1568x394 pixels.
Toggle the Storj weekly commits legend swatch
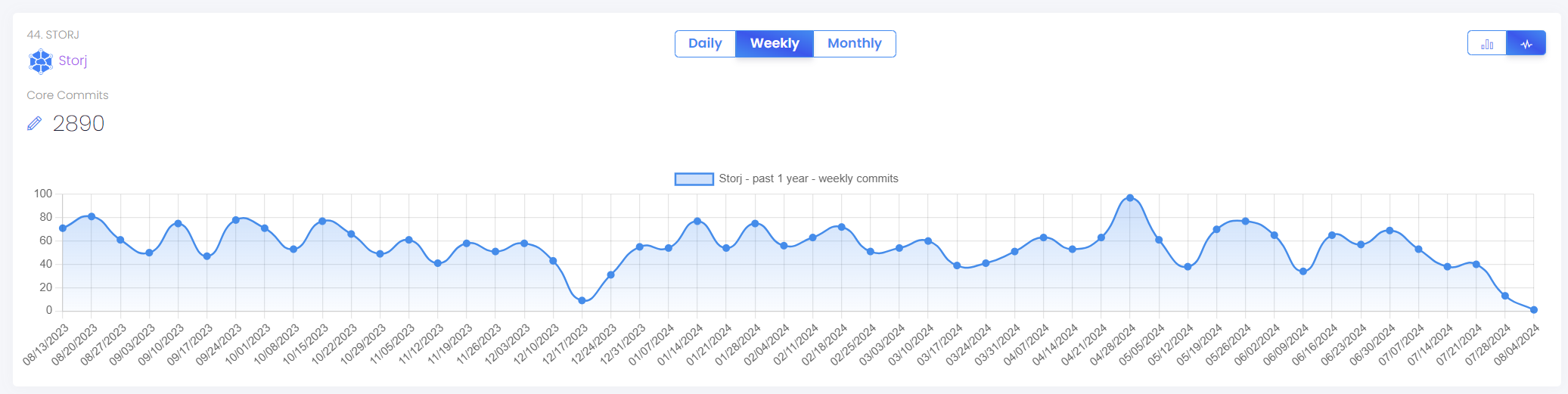coord(694,179)
